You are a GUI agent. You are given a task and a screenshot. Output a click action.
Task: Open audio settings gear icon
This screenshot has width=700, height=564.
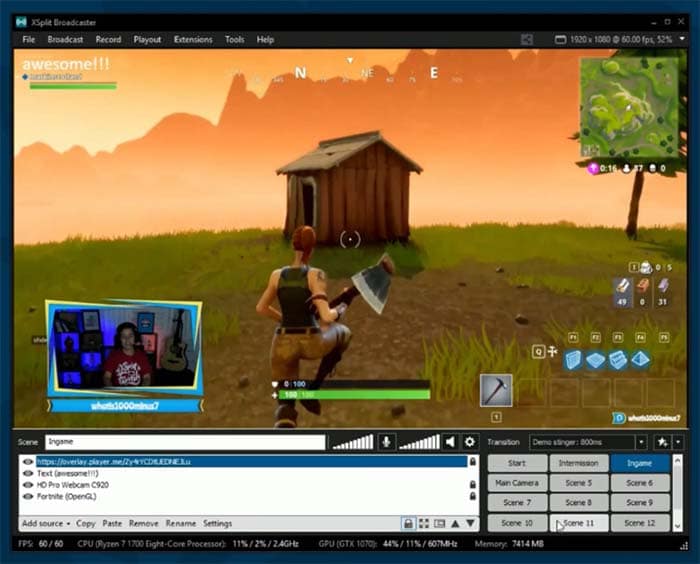pos(470,442)
